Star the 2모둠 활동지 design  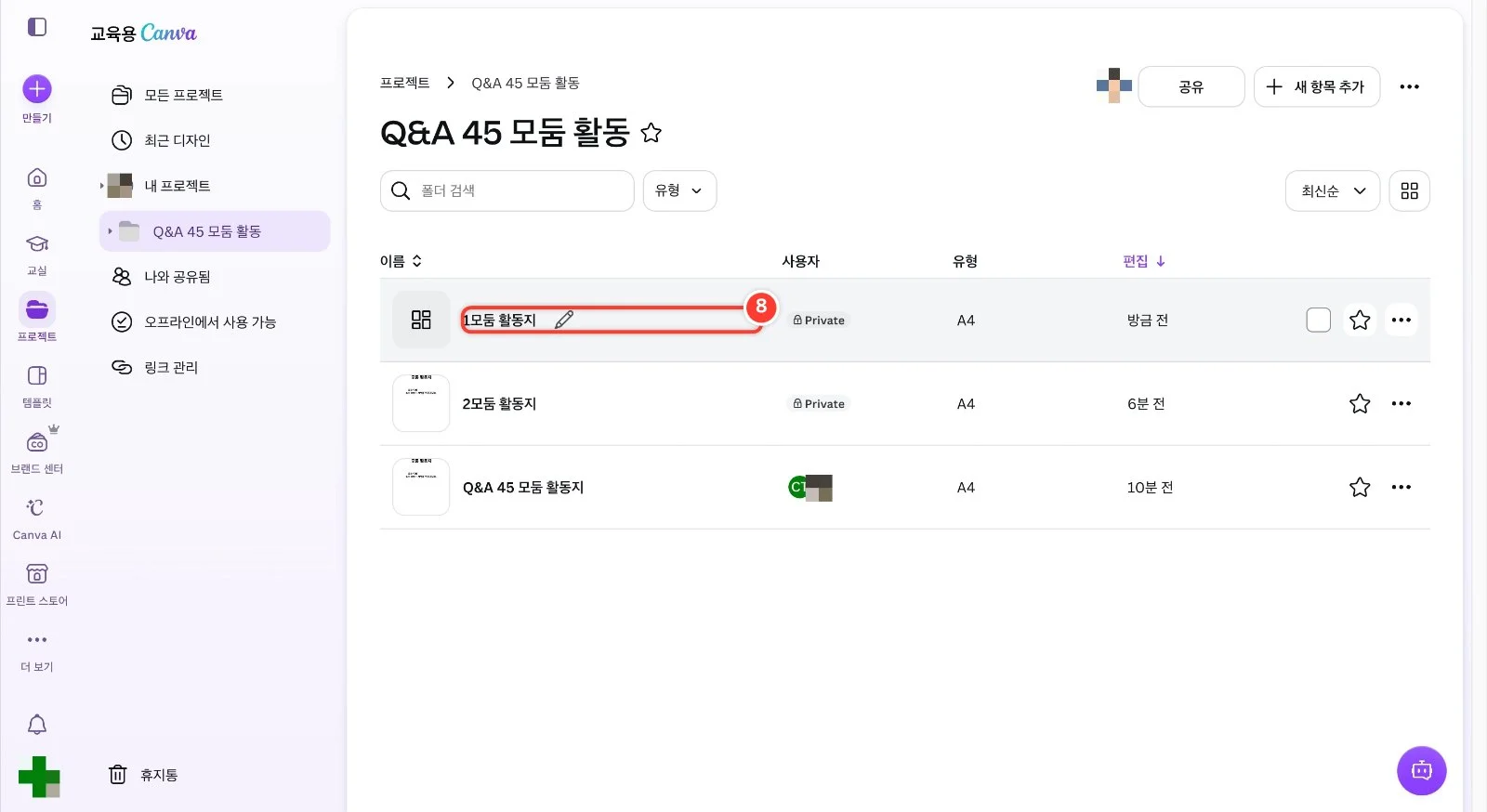(x=1360, y=403)
